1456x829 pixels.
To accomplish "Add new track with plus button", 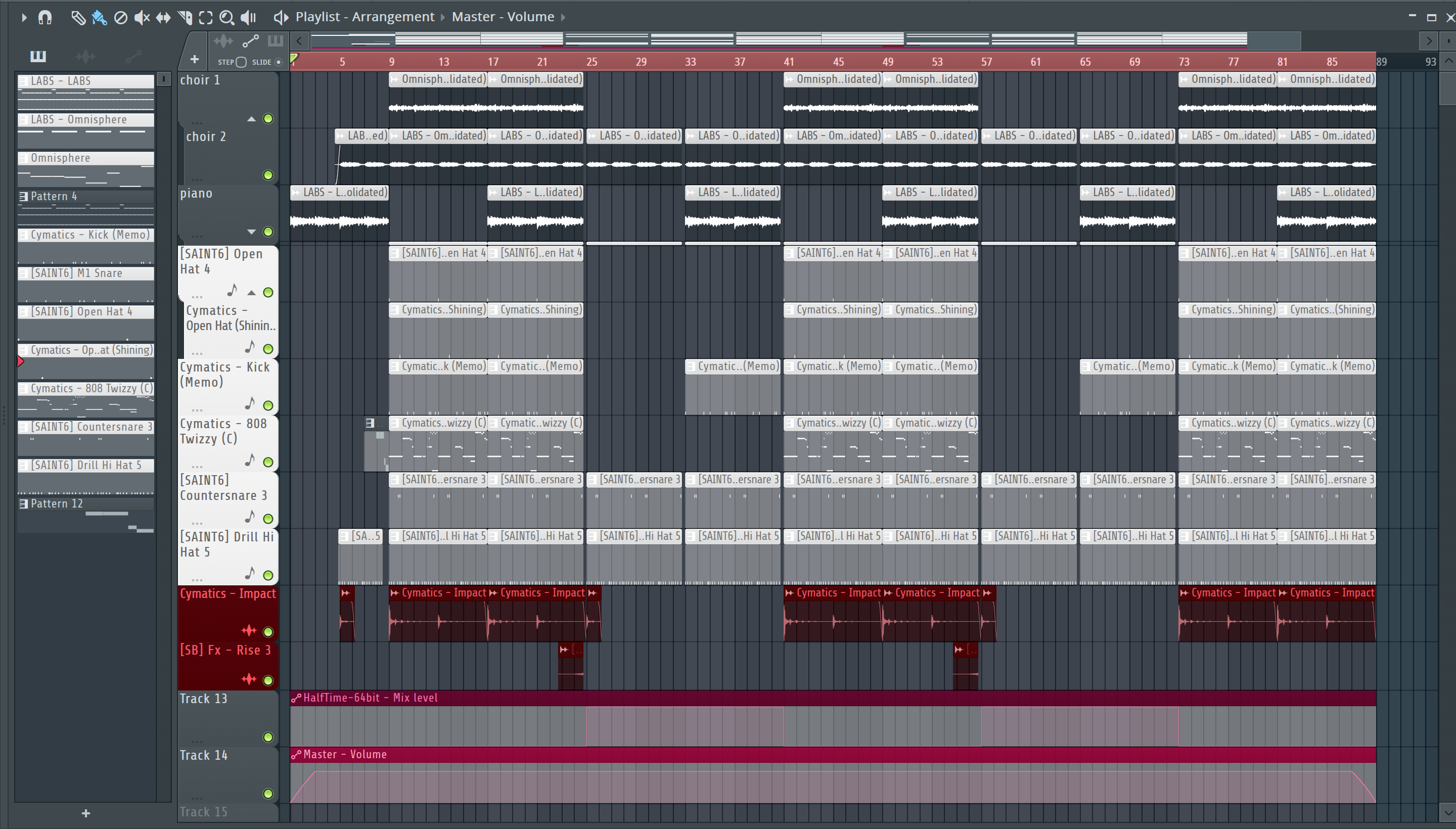I will pyautogui.click(x=194, y=59).
